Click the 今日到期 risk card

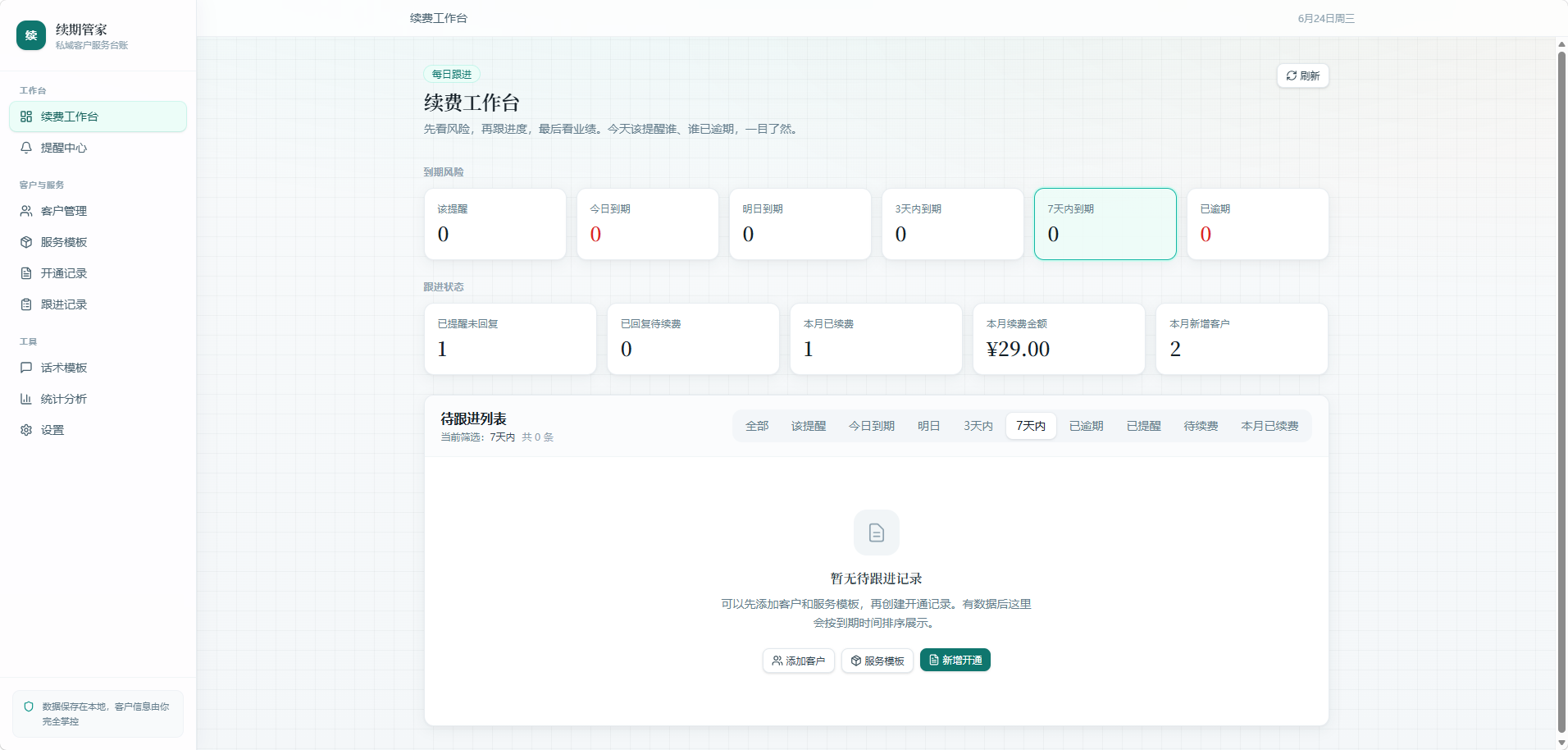(648, 224)
